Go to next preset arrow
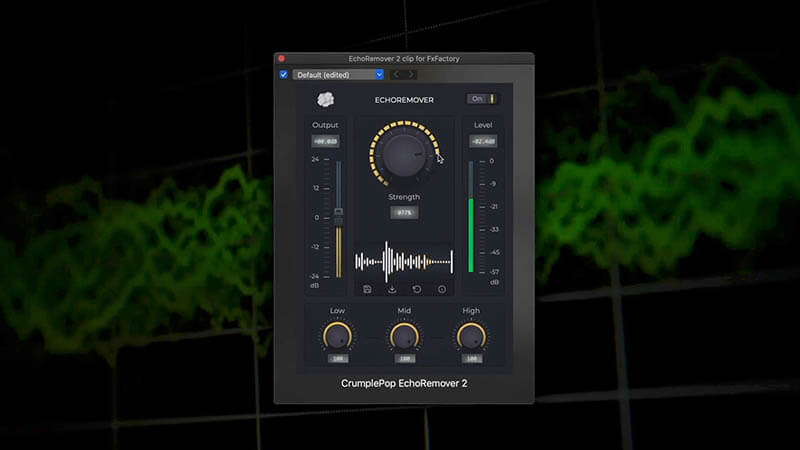This screenshot has height=450, width=800. (x=411, y=74)
